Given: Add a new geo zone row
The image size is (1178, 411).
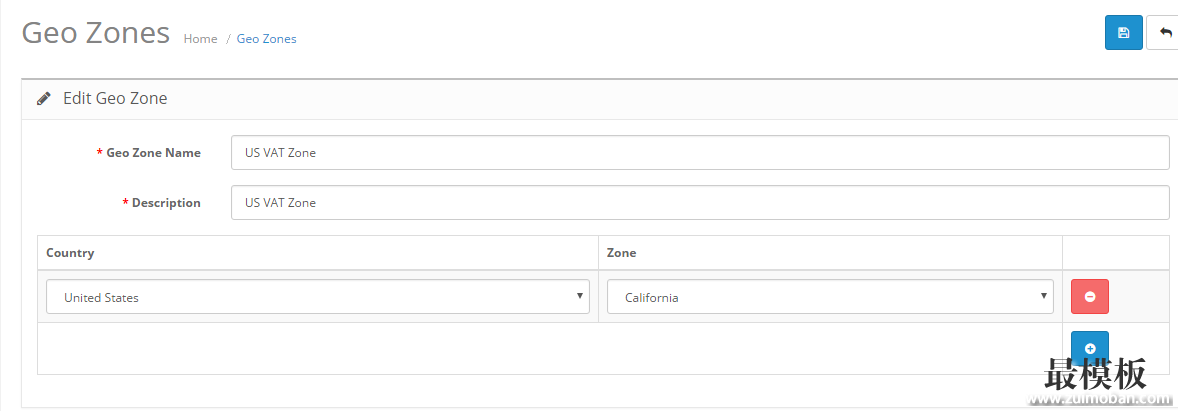Looking at the screenshot, I should (1089, 349).
